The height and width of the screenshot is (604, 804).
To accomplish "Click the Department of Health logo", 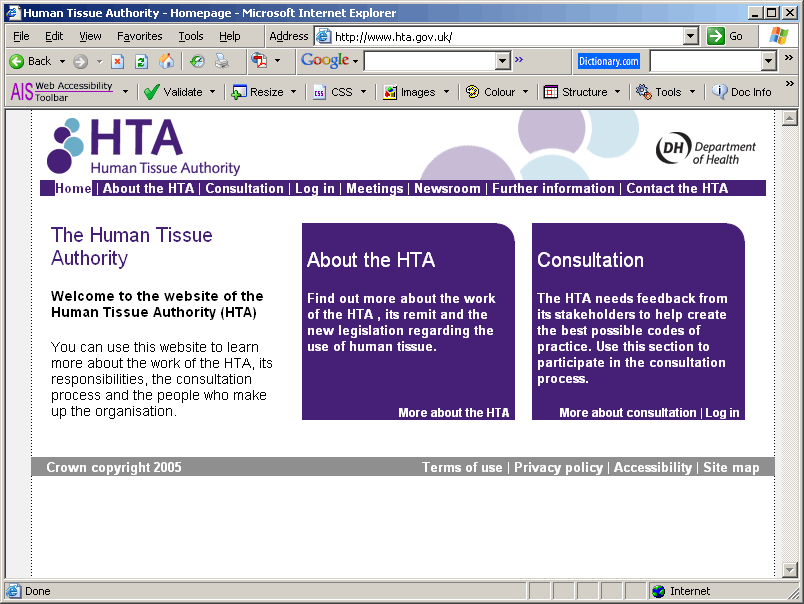I will (706, 148).
